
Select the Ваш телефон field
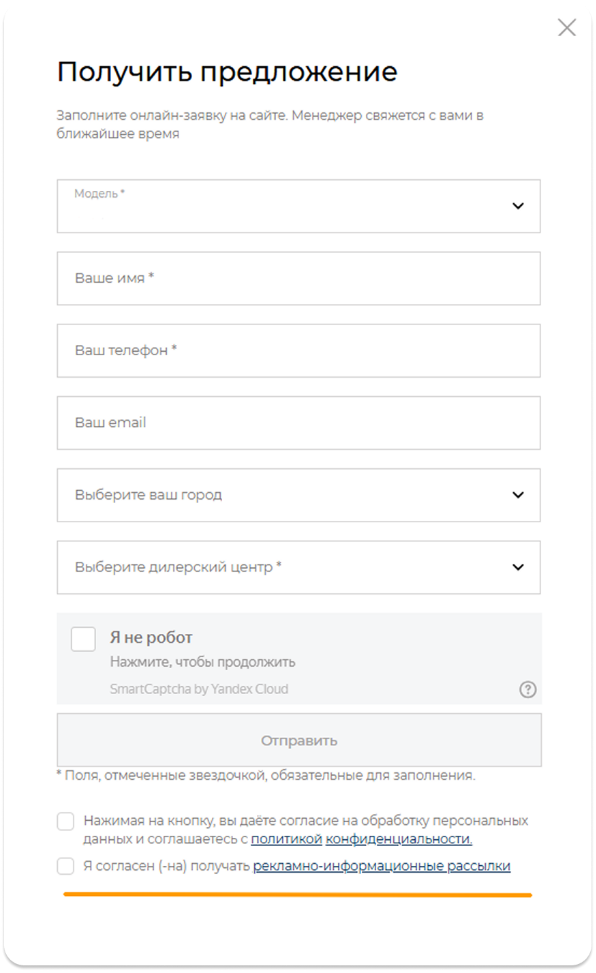click(x=299, y=351)
